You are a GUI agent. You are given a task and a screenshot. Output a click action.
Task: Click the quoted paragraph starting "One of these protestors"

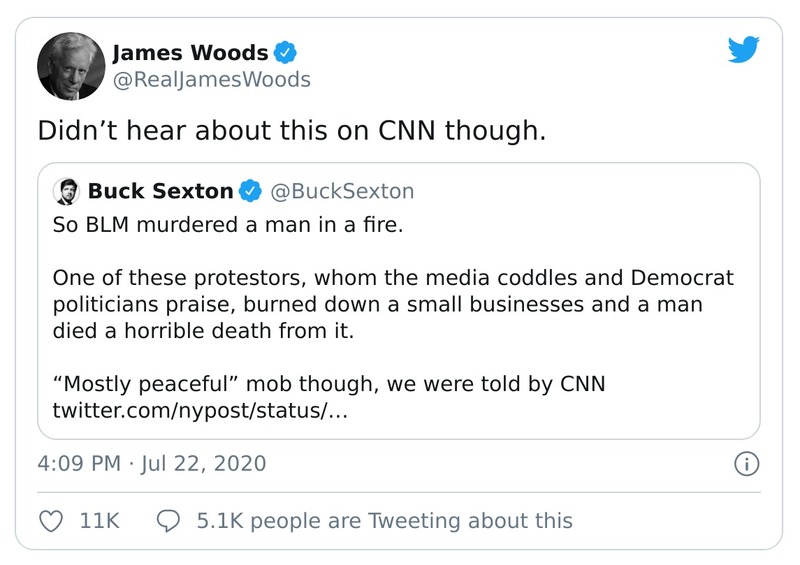pos(392,302)
